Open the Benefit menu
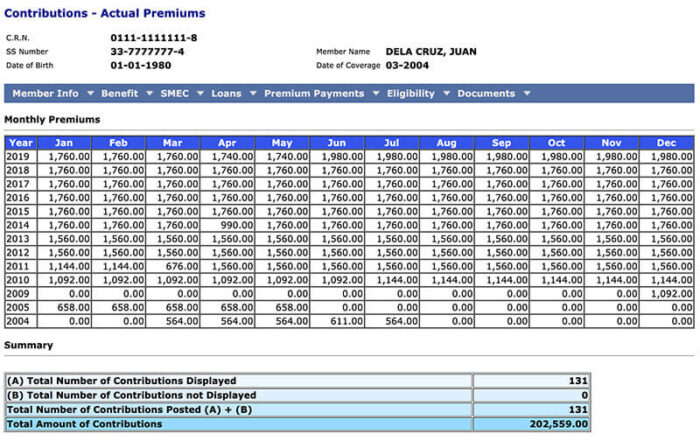700x441 pixels. pyautogui.click(x=119, y=93)
